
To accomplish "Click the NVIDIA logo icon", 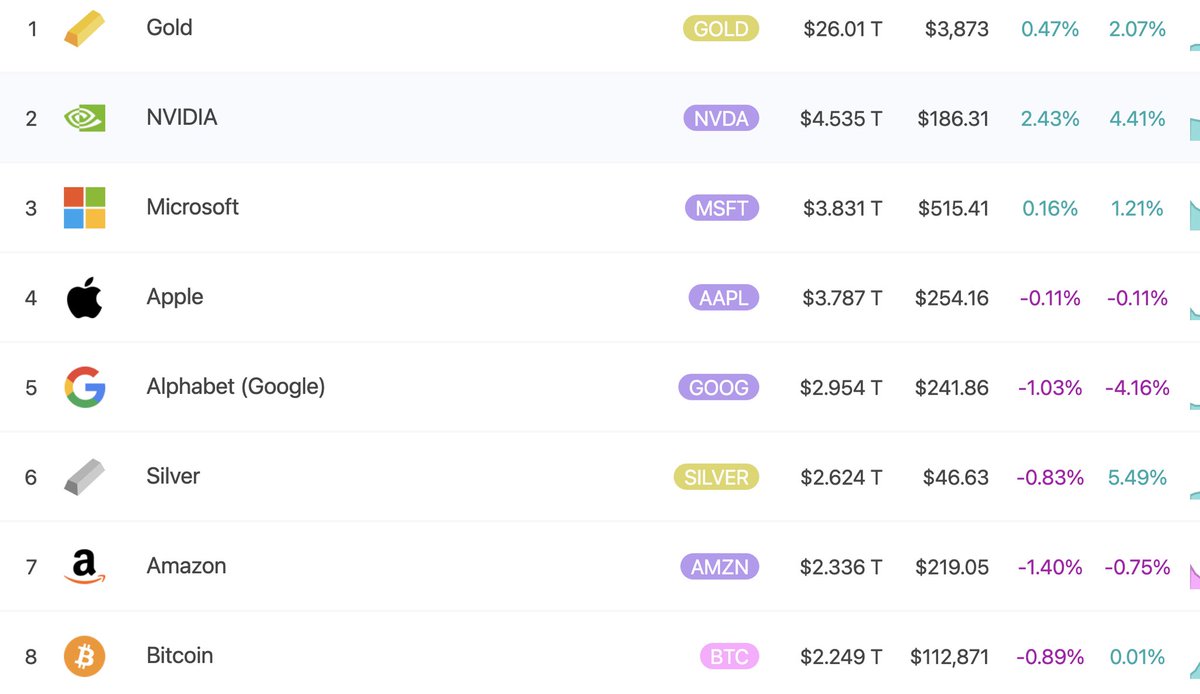I will (84, 118).
